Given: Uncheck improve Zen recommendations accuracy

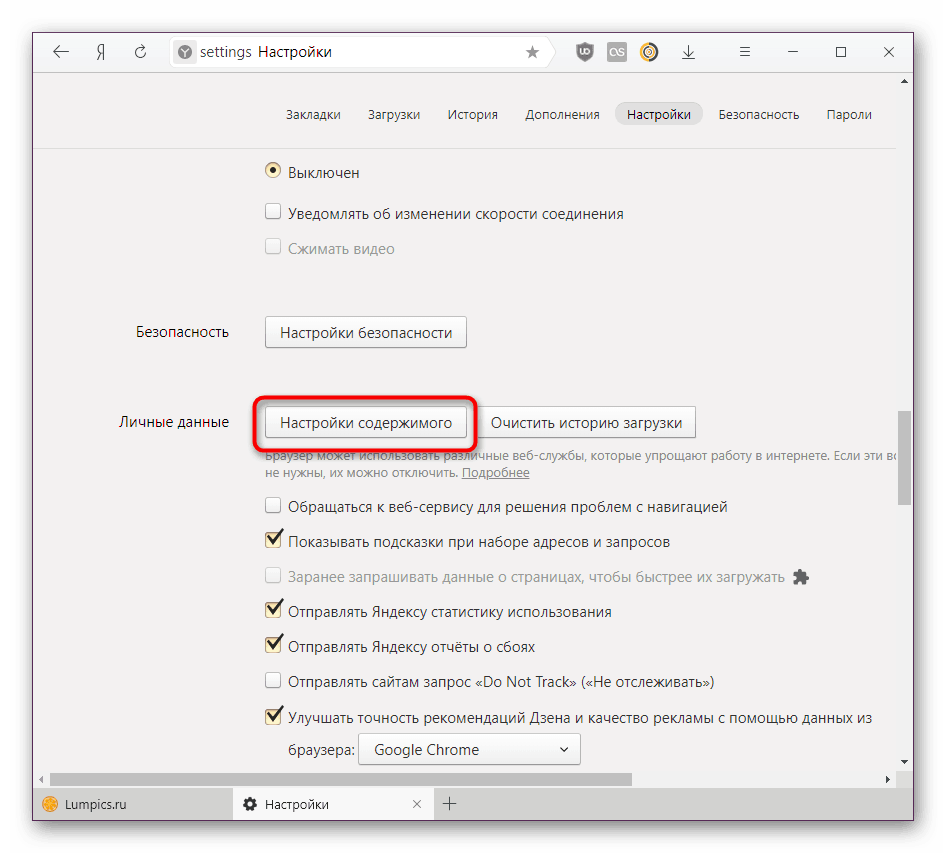Looking at the screenshot, I should tap(273, 716).
